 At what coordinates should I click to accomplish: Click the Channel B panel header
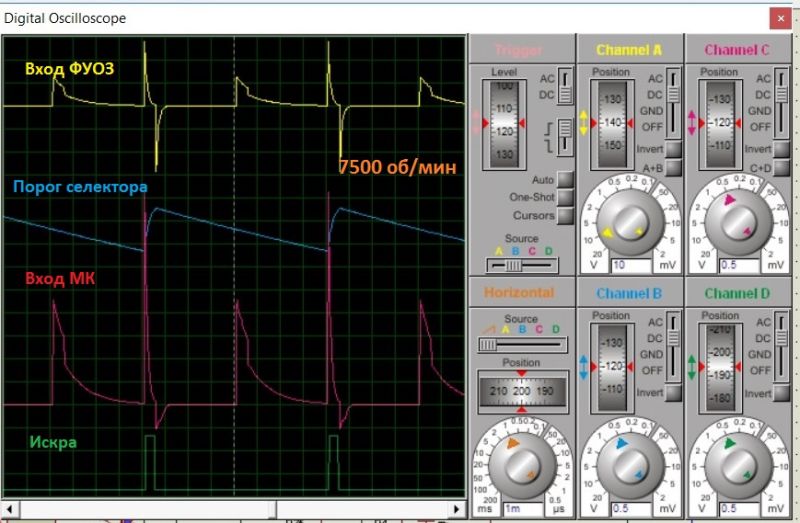tap(629, 293)
